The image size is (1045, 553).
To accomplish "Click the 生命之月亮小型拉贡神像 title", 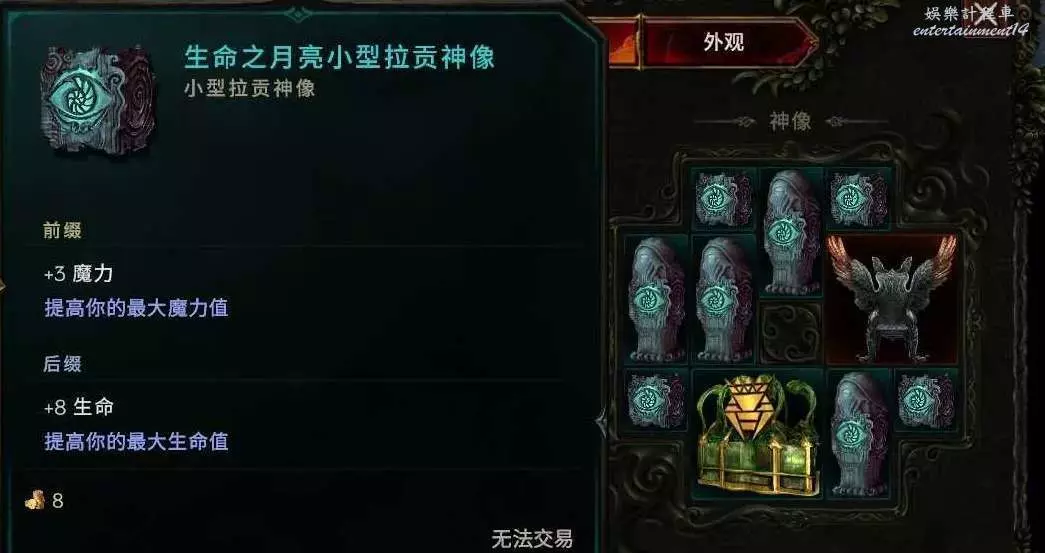I will point(339,57).
